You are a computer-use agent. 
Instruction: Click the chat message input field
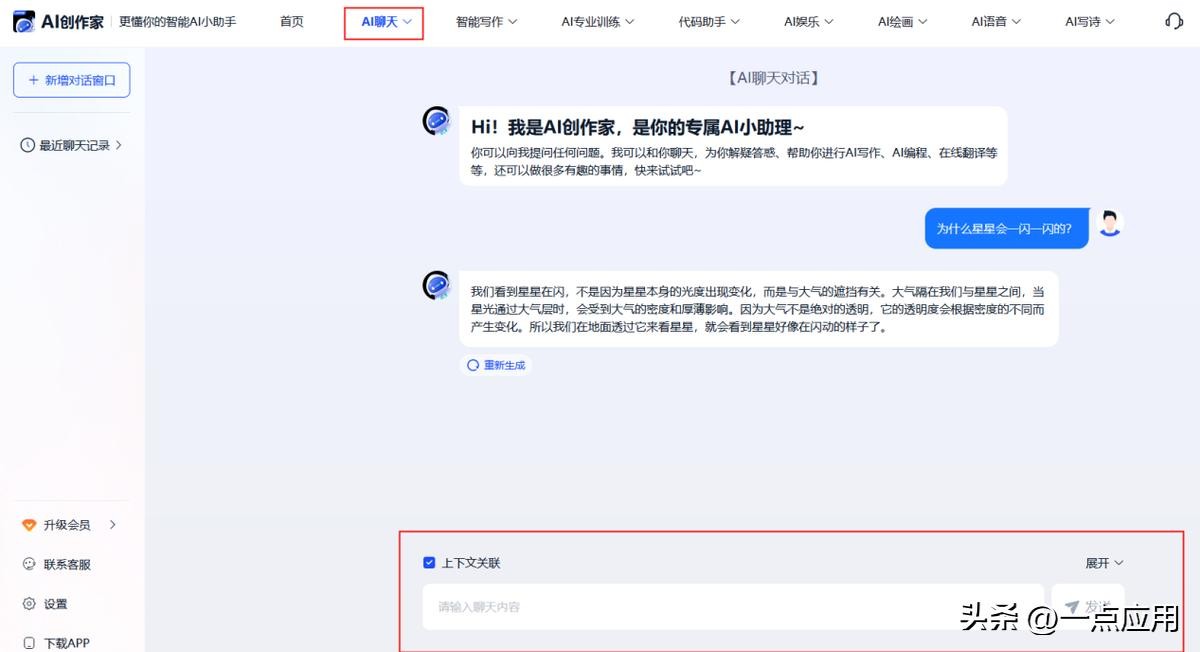[732, 607]
